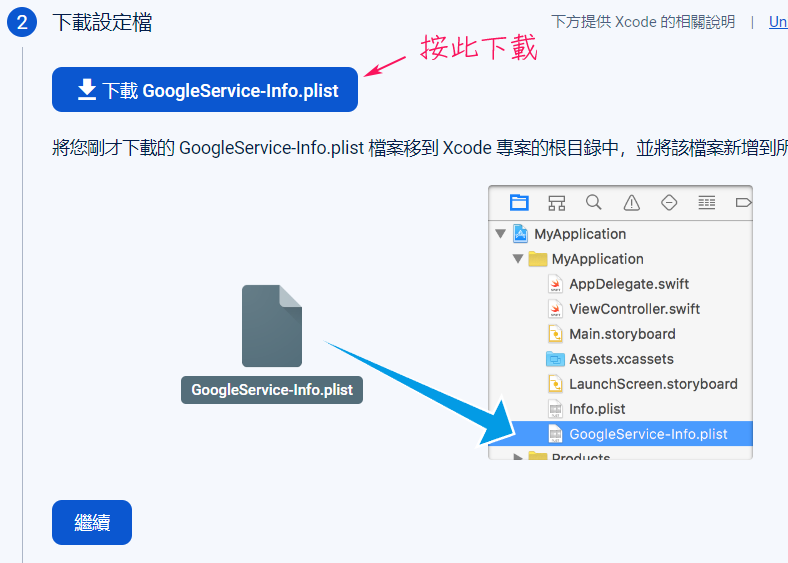Open the issue navigator warning triangle icon
The image size is (788, 563).
(632, 203)
